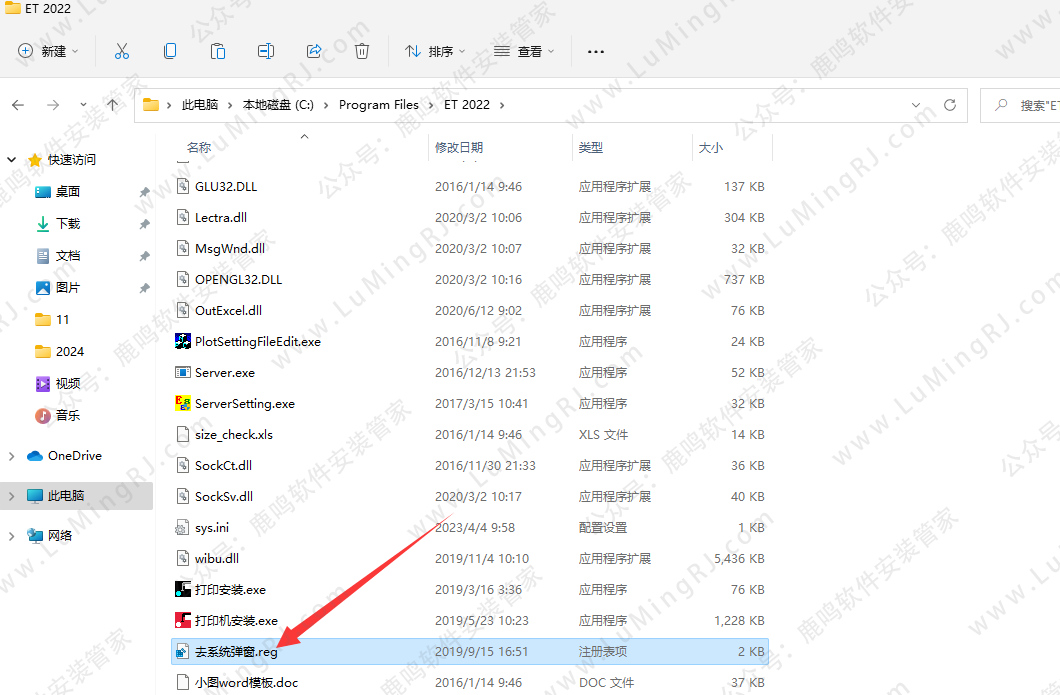Viewport: 1060px width, 695px height.
Task: Refresh the current folder view
Action: 950,105
